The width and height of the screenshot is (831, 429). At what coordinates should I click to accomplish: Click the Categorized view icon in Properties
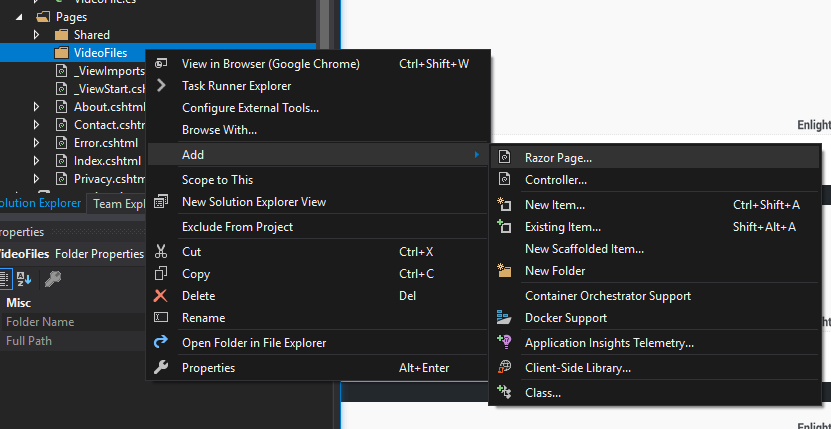pos(5,278)
